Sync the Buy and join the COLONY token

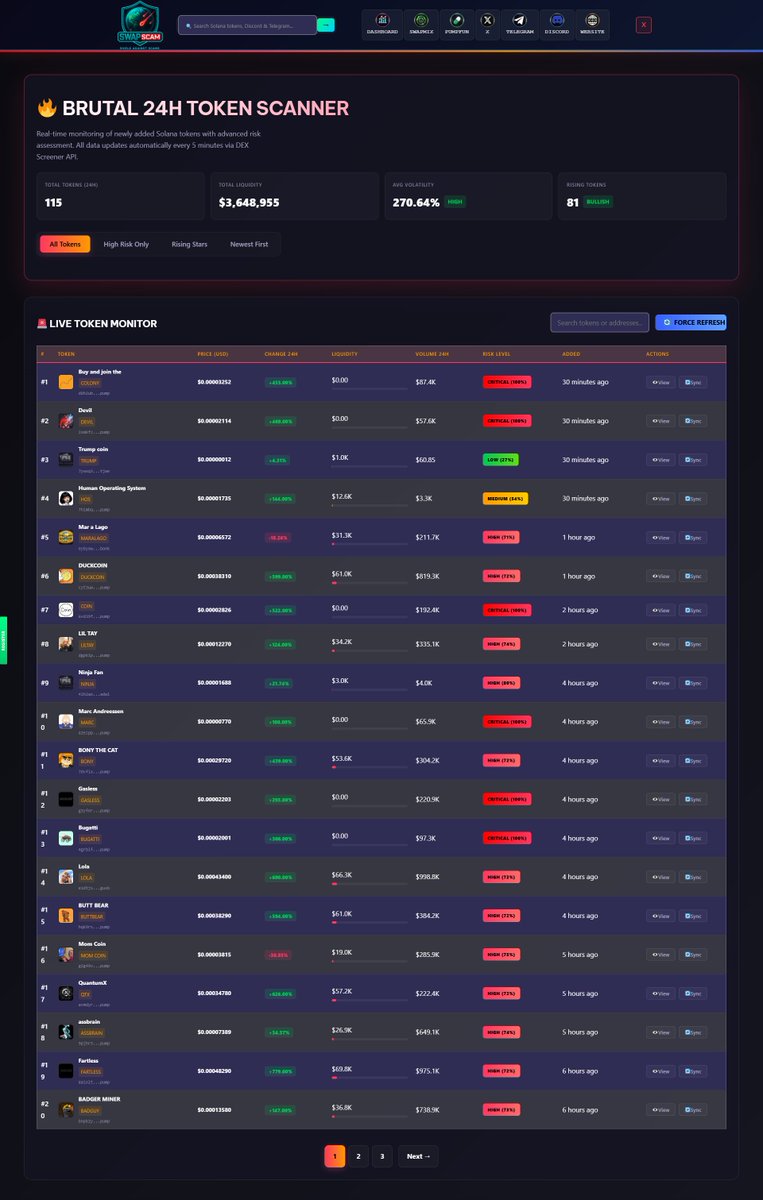click(x=693, y=382)
